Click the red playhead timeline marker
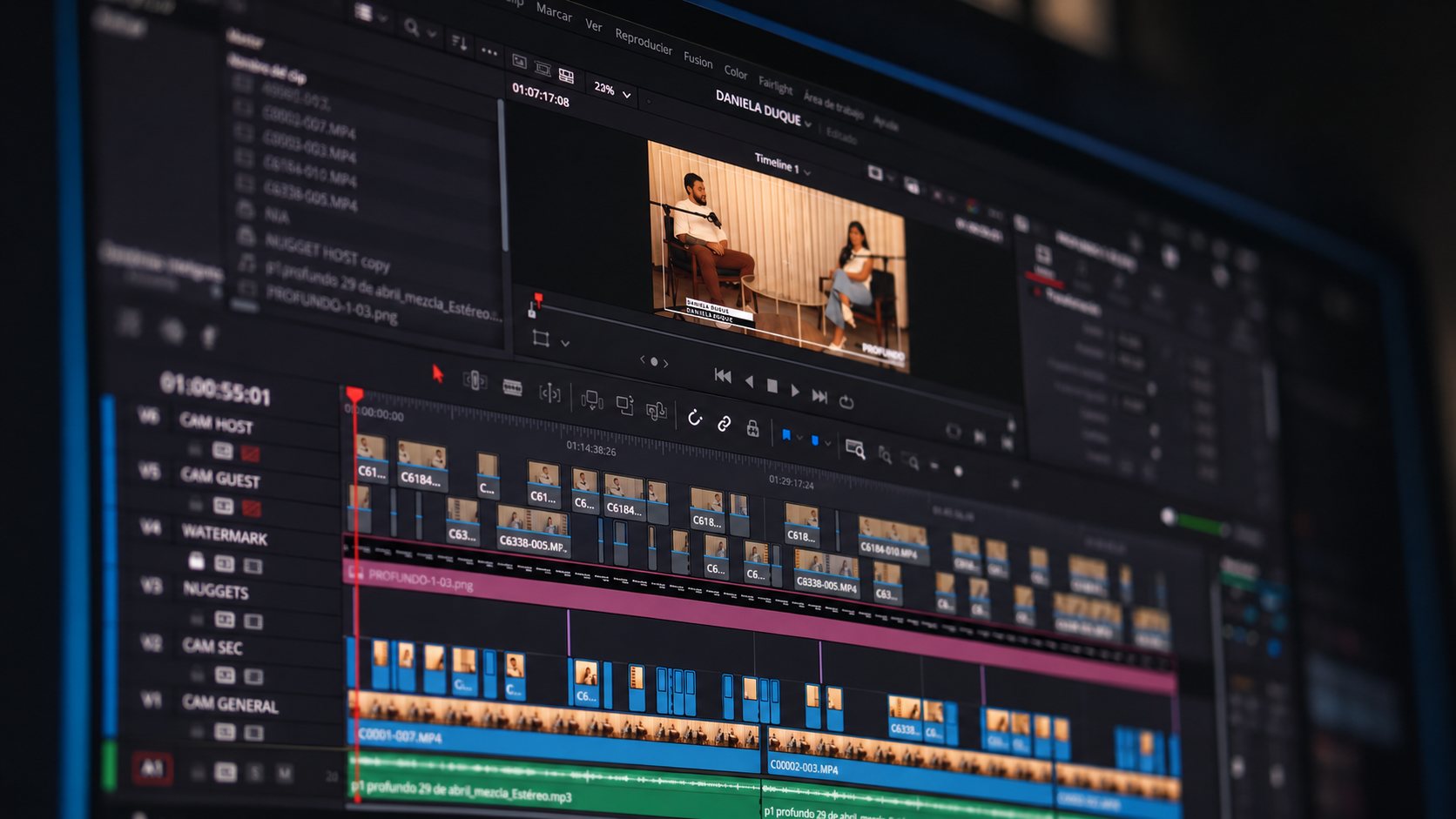The width and height of the screenshot is (1456, 819). 354,395
